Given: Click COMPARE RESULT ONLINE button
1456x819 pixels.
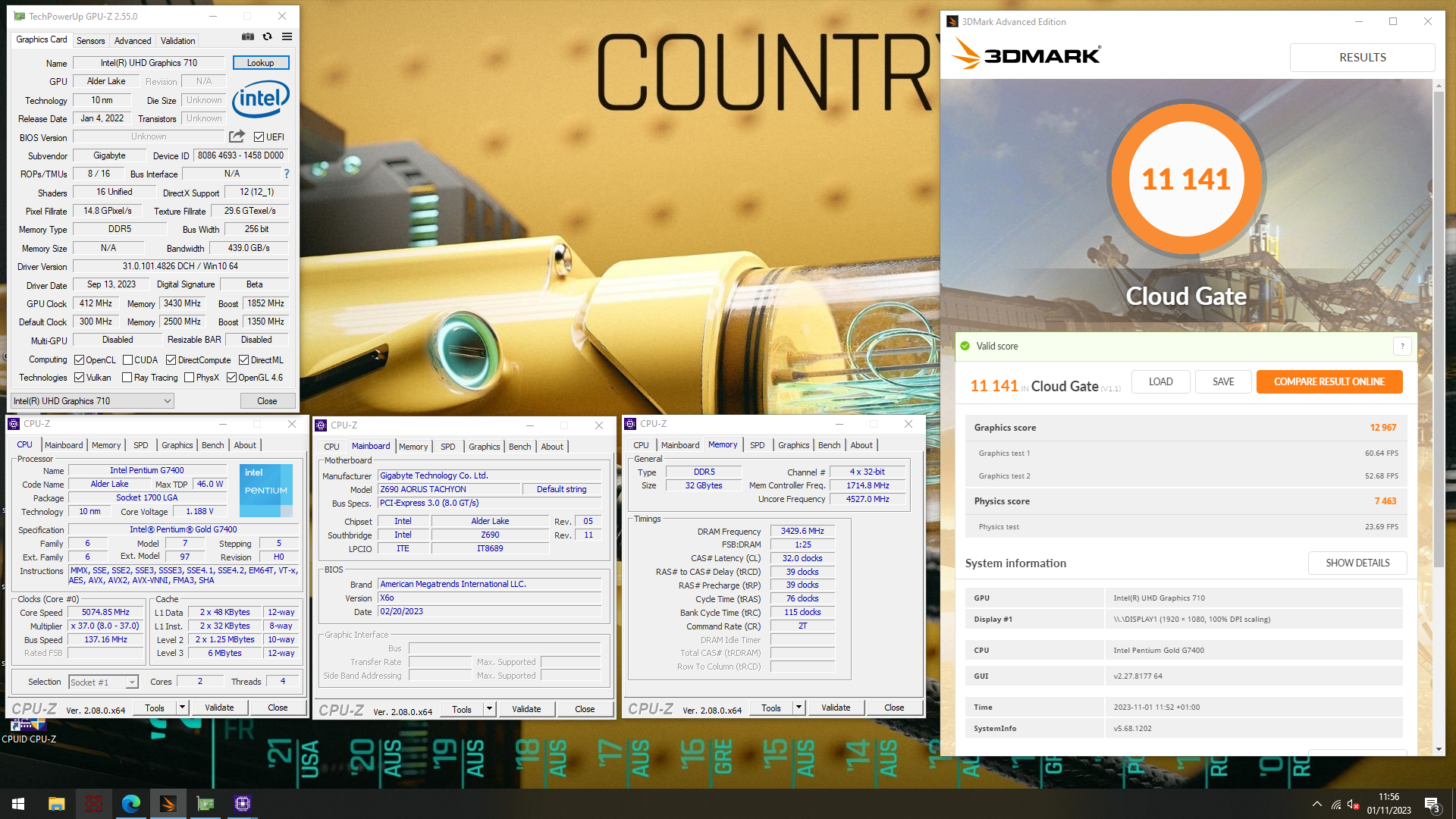Looking at the screenshot, I should tap(1329, 381).
